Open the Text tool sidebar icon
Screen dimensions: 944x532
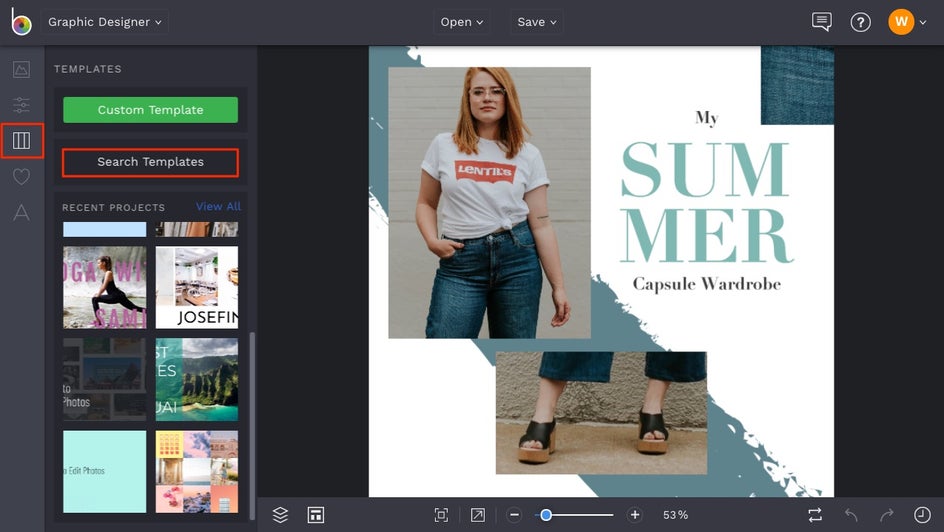click(x=21, y=213)
